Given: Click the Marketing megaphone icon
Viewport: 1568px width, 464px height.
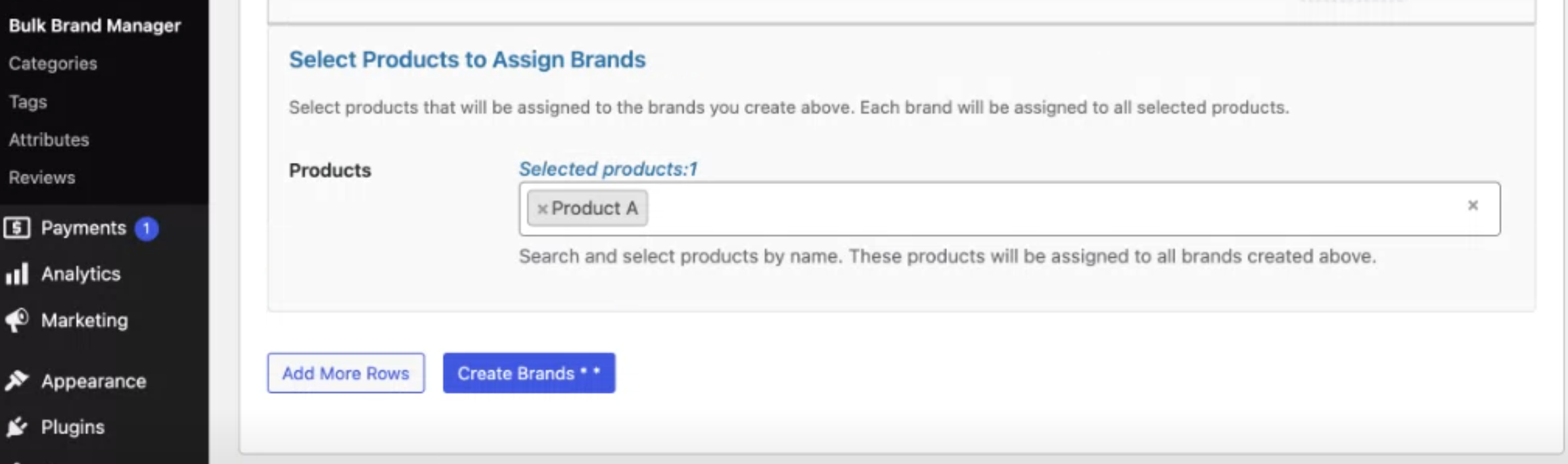Looking at the screenshot, I should [x=17, y=320].
